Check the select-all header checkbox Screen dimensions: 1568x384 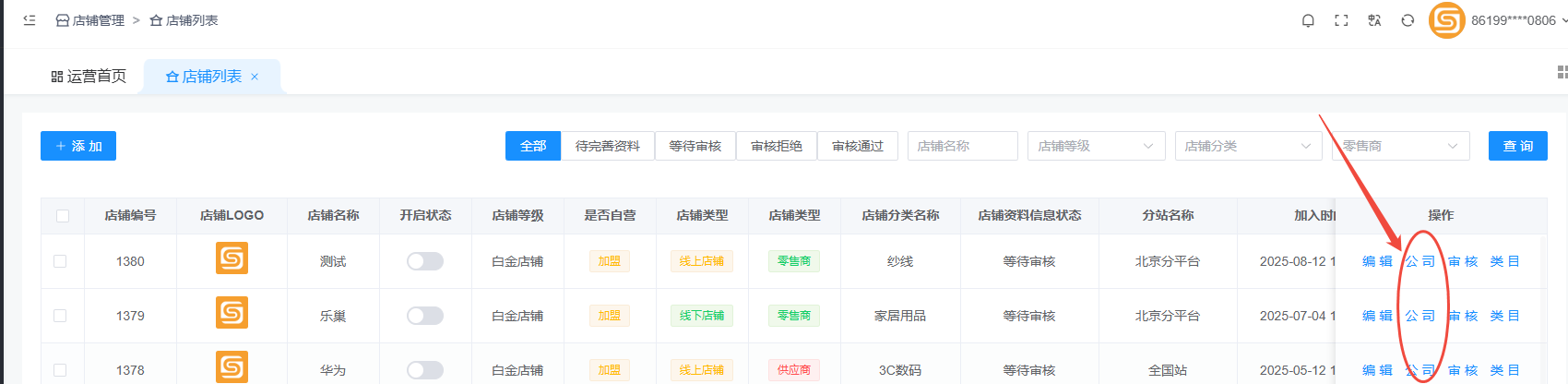(63, 215)
